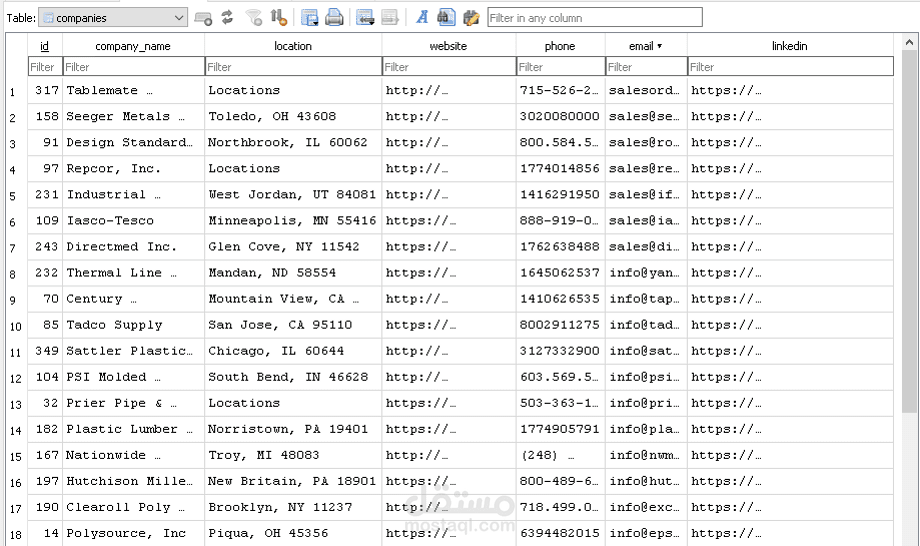Select row number 10 header
This screenshot has width=920, height=546.
coord(16,326)
